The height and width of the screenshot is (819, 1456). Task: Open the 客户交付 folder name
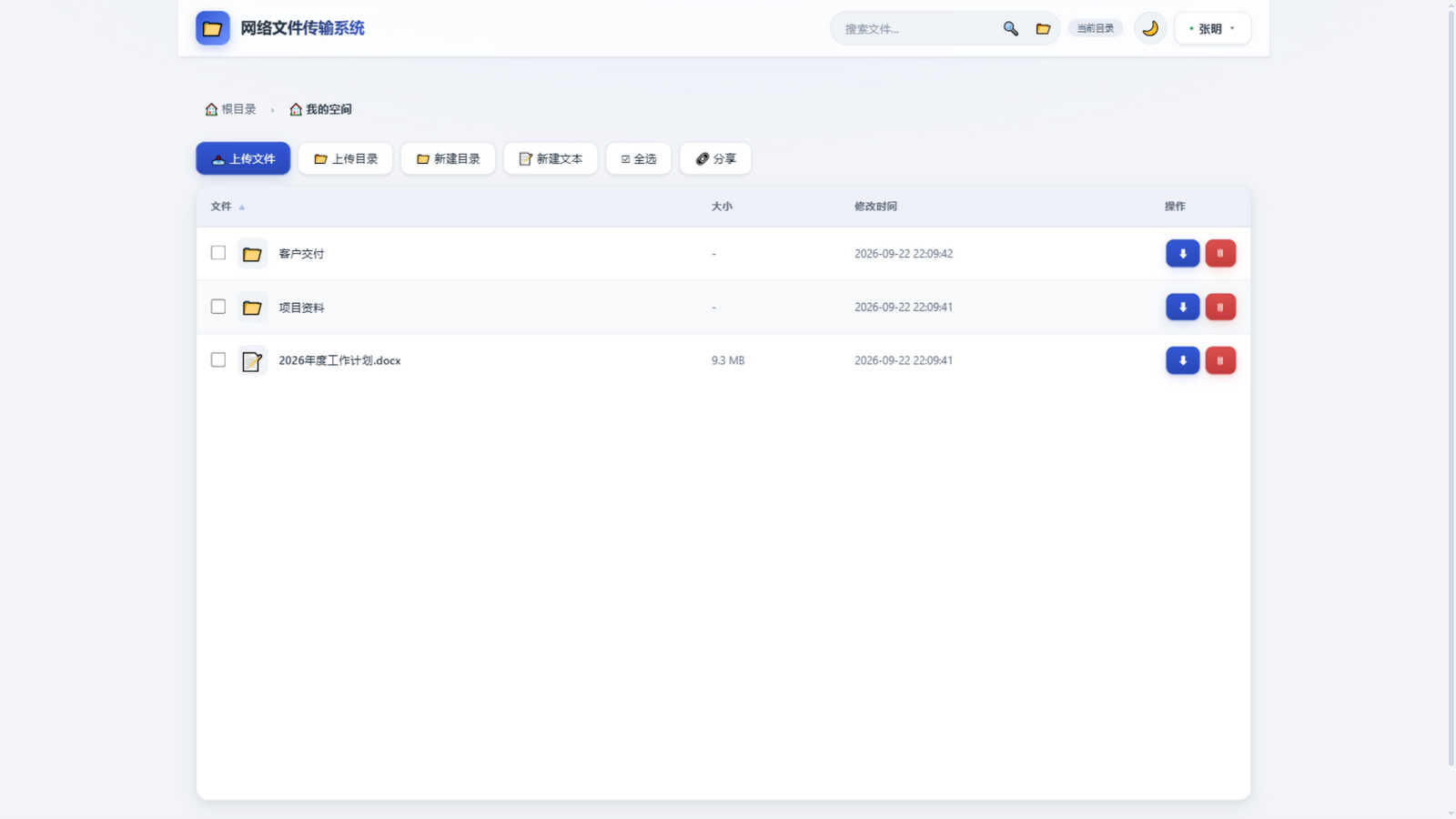tap(301, 254)
